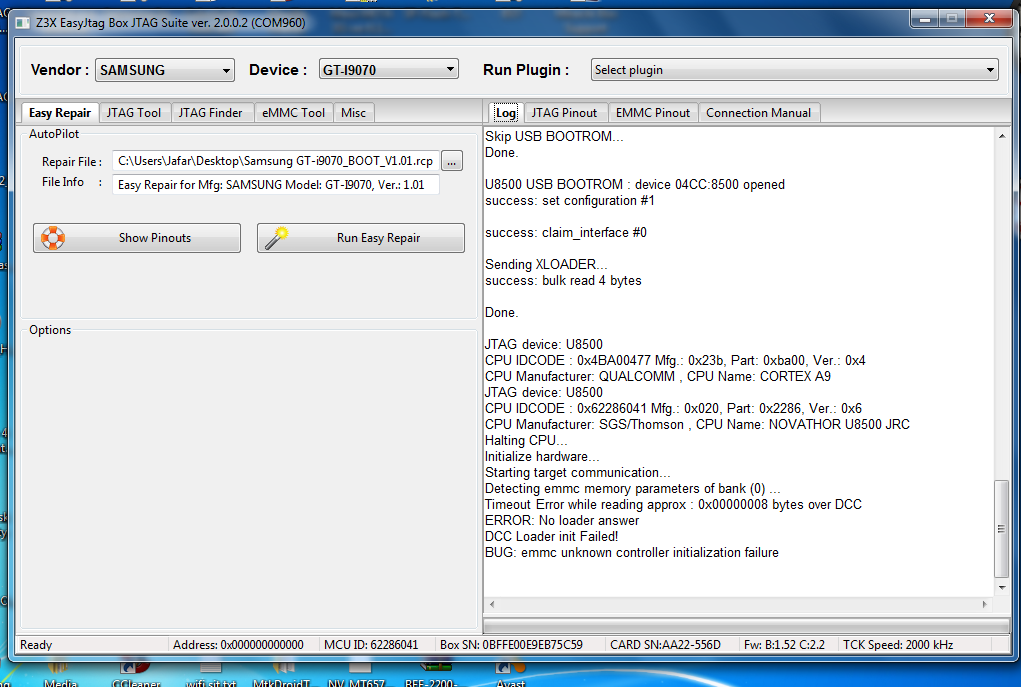Click the log vertical scrollbar thumb

[1001, 529]
